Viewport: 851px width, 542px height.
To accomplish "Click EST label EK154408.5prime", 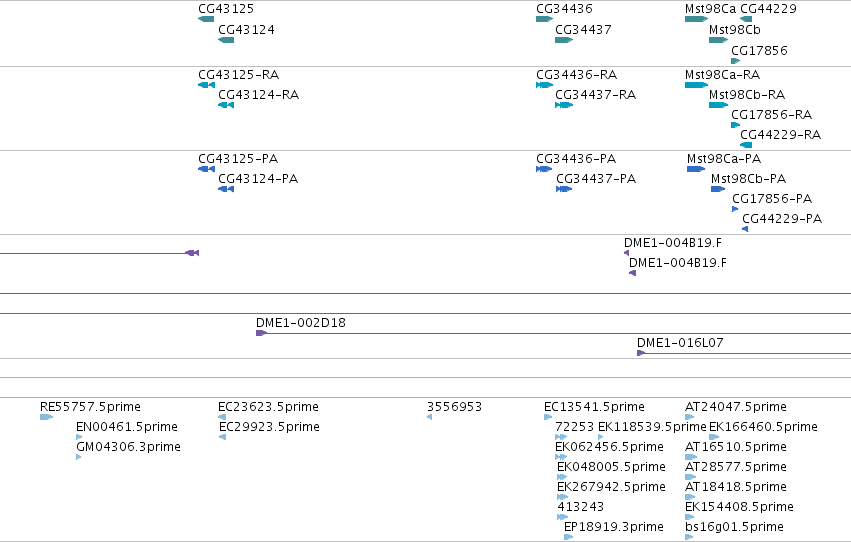I will pyautogui.click(x=740, y=507).
